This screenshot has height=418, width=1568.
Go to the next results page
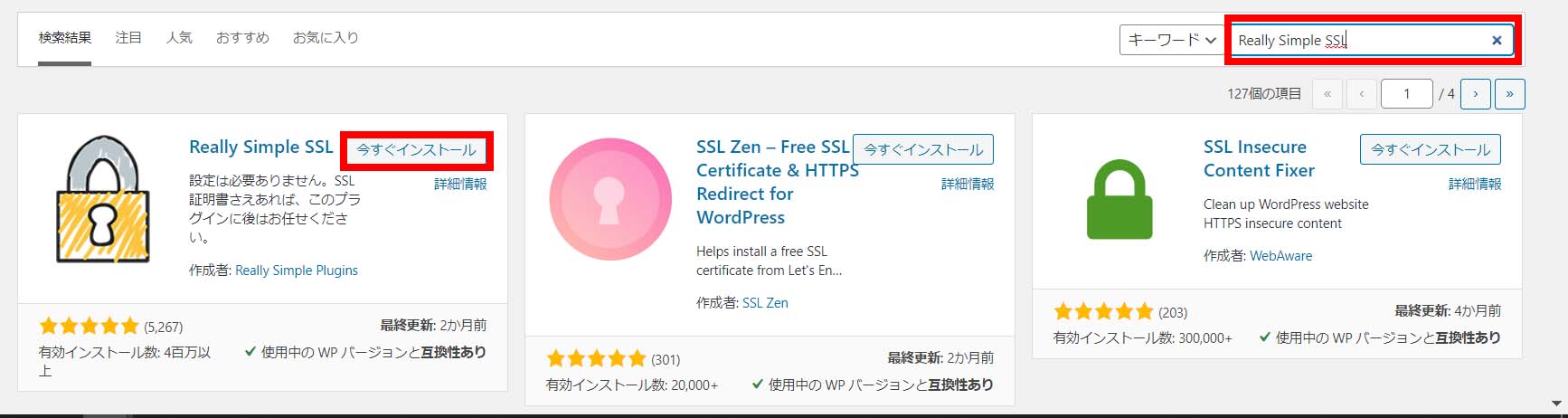1476,93
